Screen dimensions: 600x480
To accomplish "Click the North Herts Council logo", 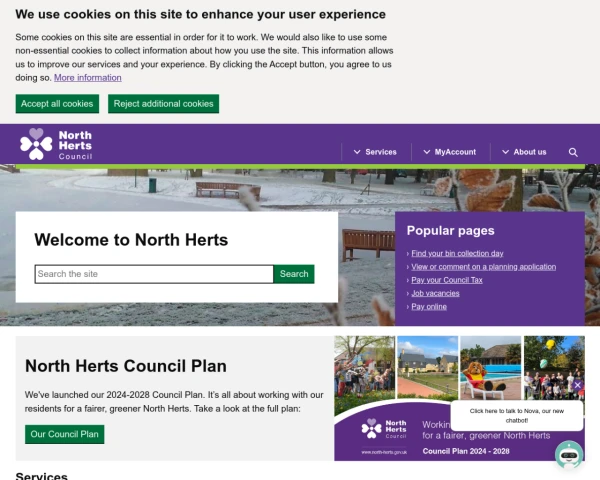I will tap(56, 144).
